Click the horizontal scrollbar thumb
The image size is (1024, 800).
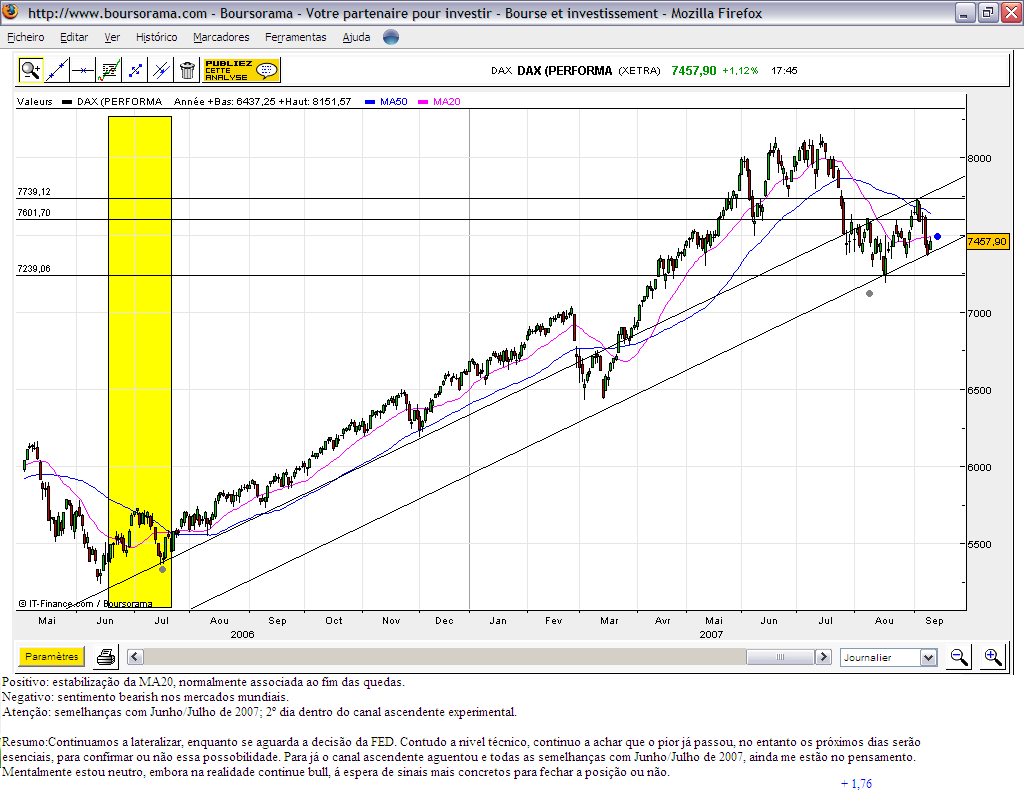[780, 657]
